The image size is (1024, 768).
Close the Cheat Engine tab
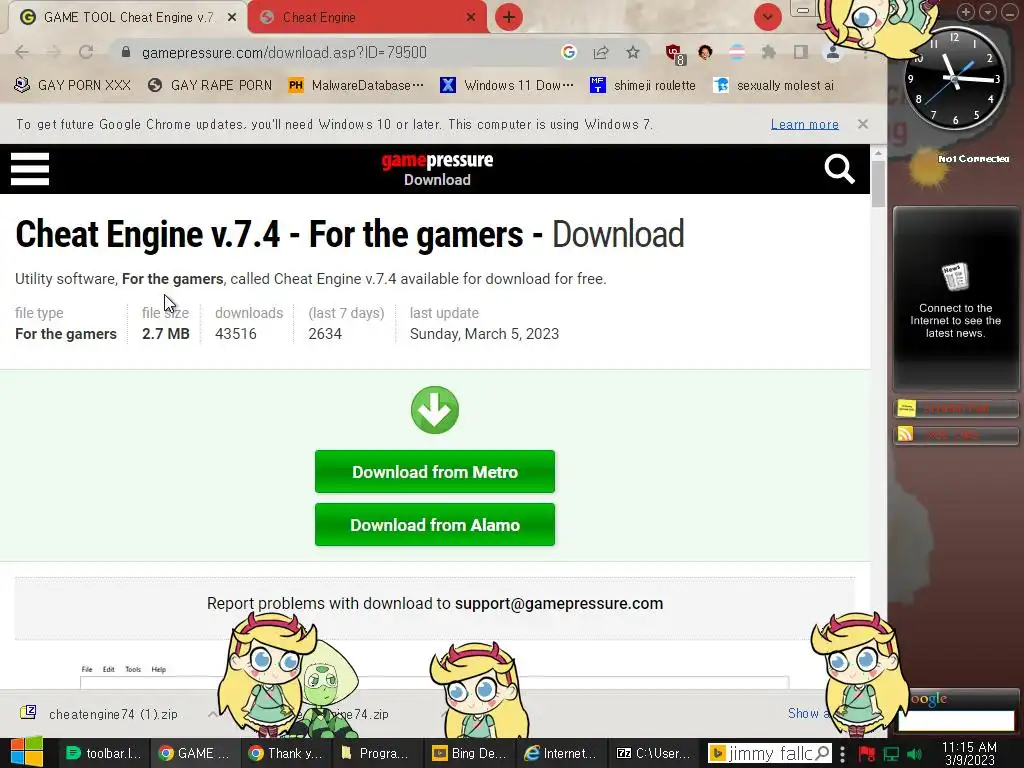471,18
